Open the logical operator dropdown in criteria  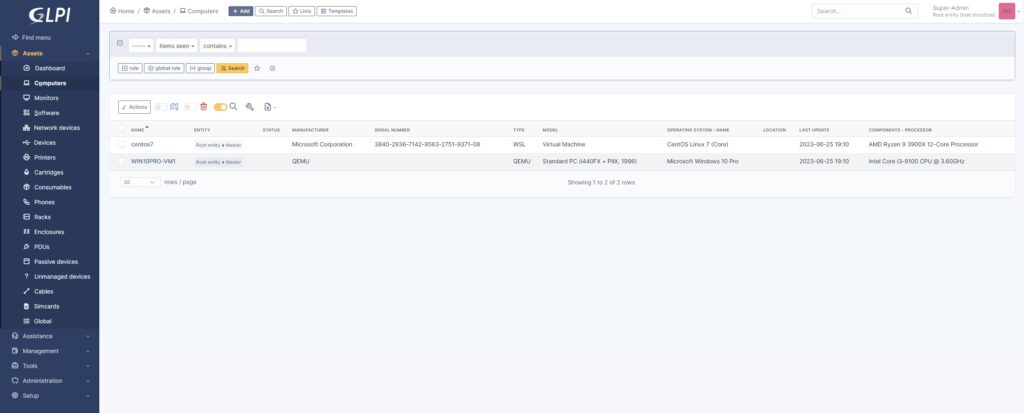141,46
